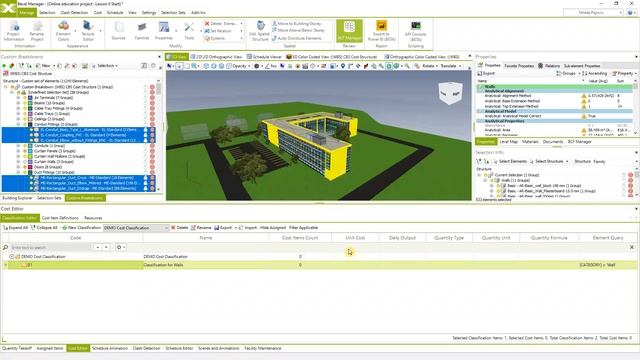
Task: Open the Tools ribbon icon
Action: (189, 31)
